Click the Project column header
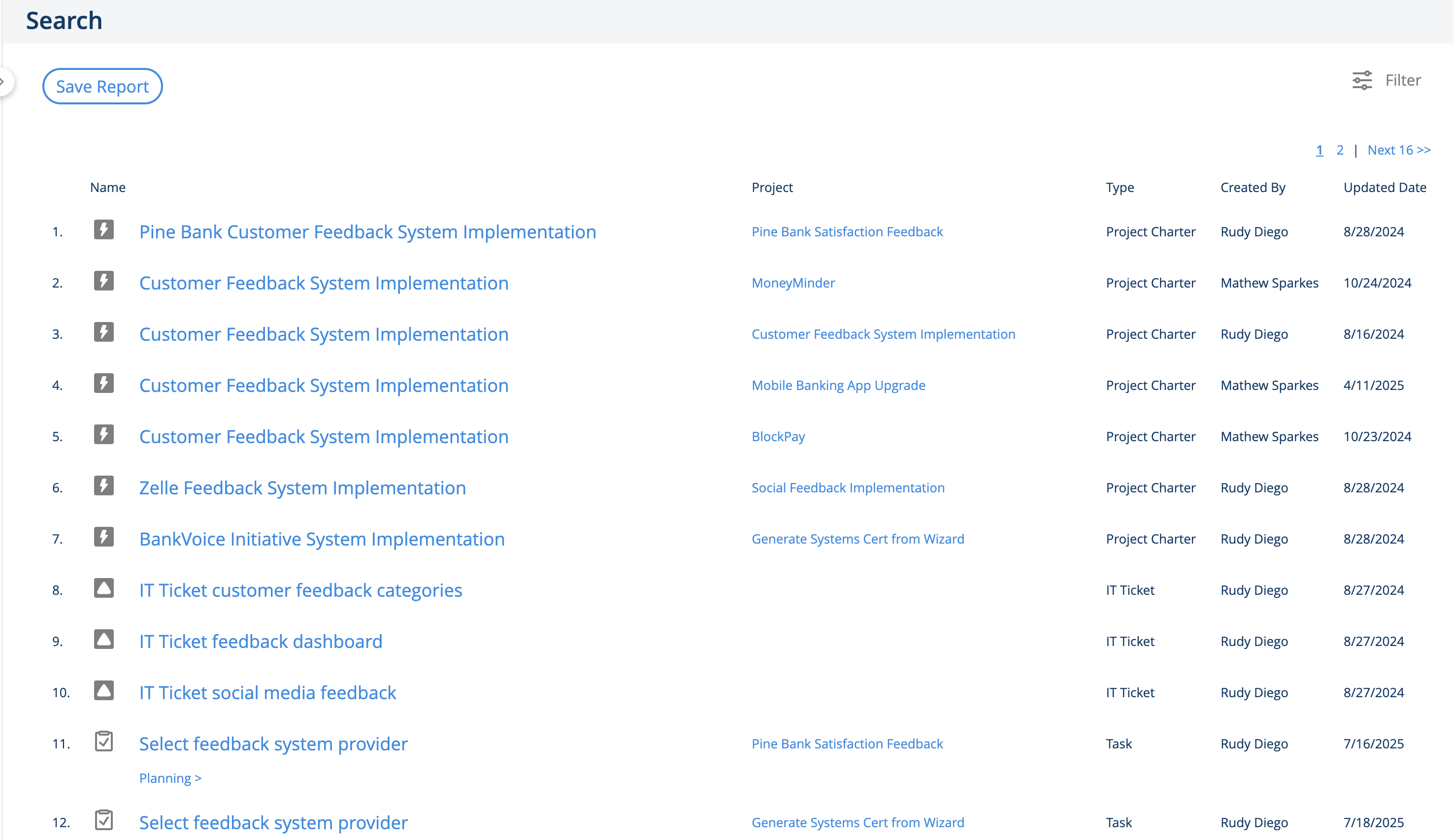 (772, 188)
